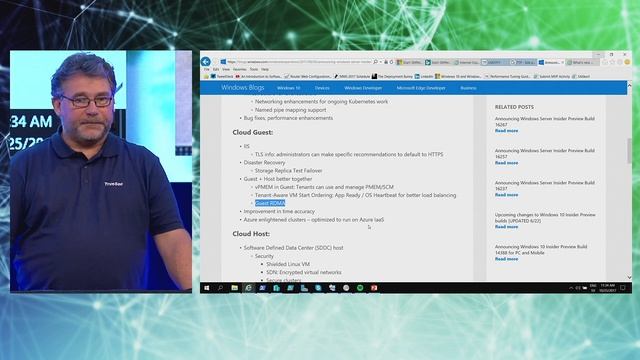Open Windows 10 nav item
The image size is (640, 360).
click(x=288, y=88)
